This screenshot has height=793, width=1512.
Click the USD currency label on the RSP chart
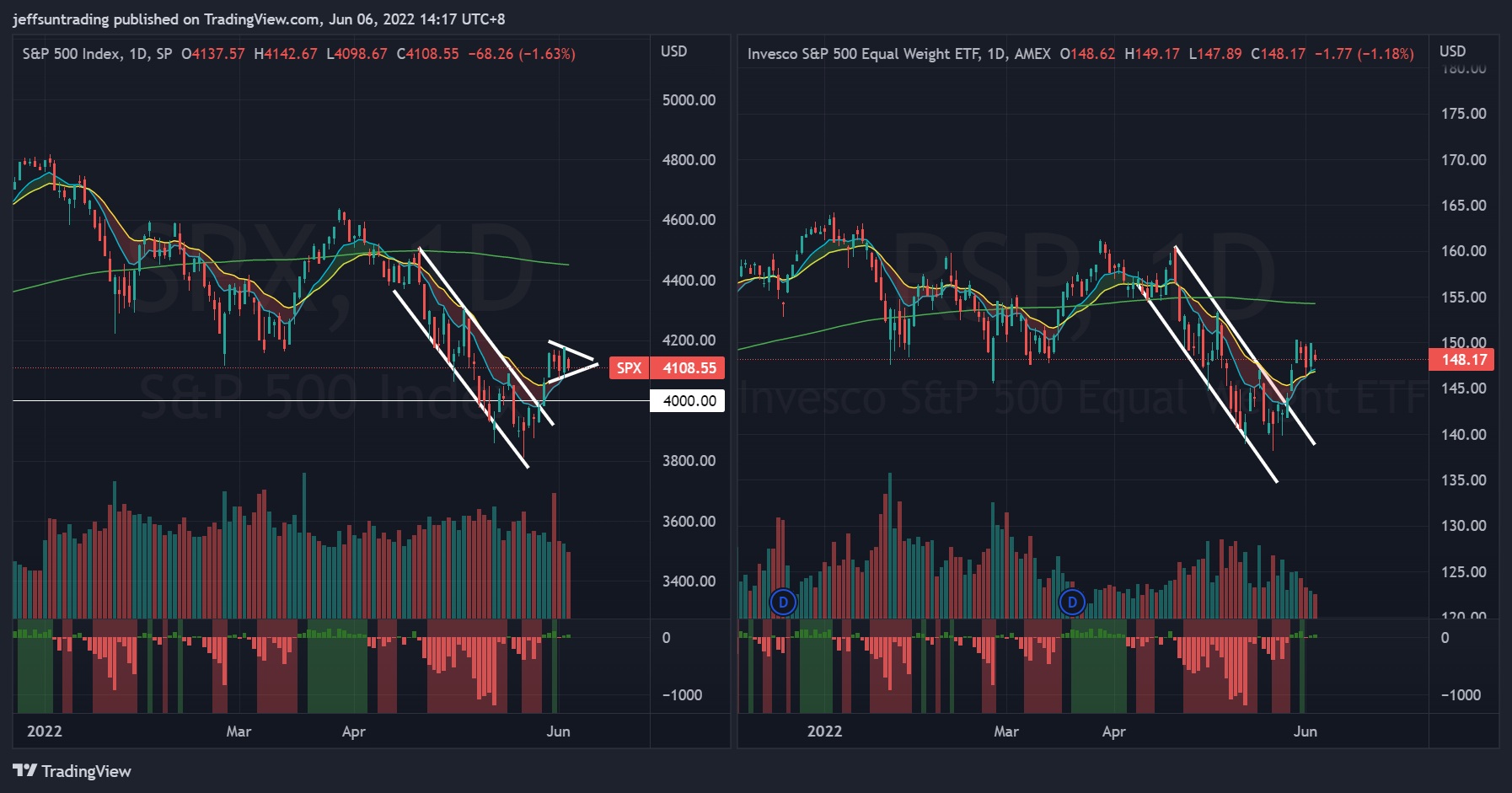1452,51
